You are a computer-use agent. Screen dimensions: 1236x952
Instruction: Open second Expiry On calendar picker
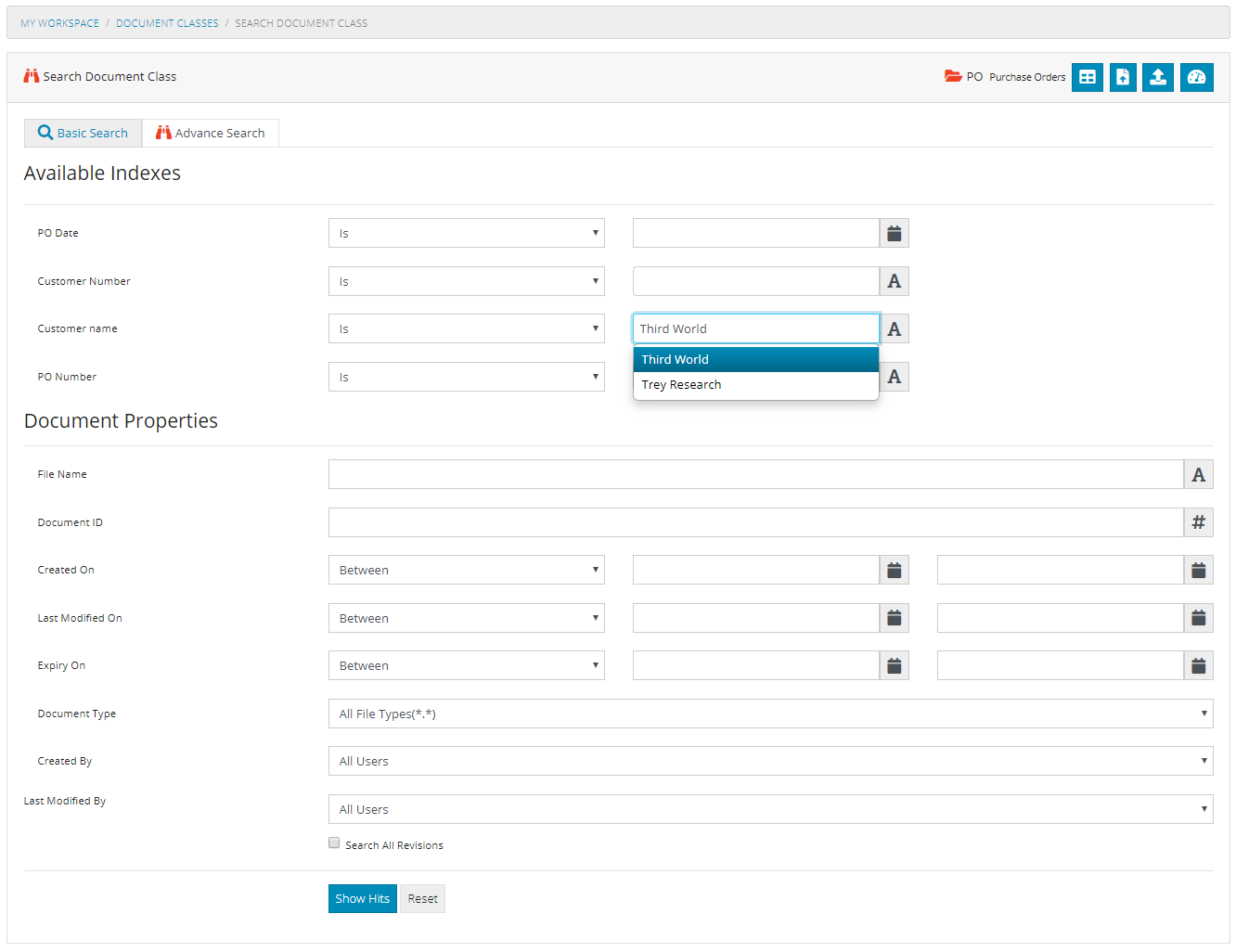tap(1198, 666)
